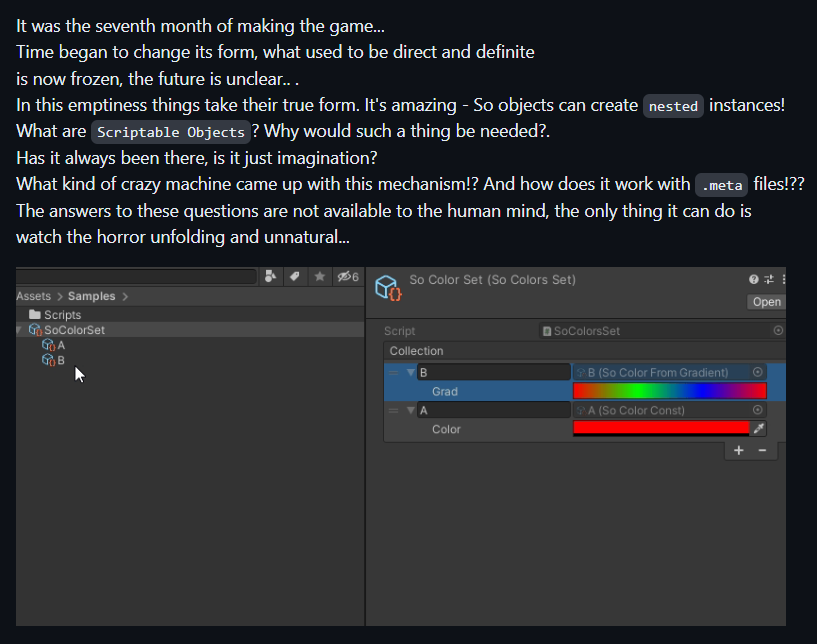Select the Scripts folder

click(55, 315)
